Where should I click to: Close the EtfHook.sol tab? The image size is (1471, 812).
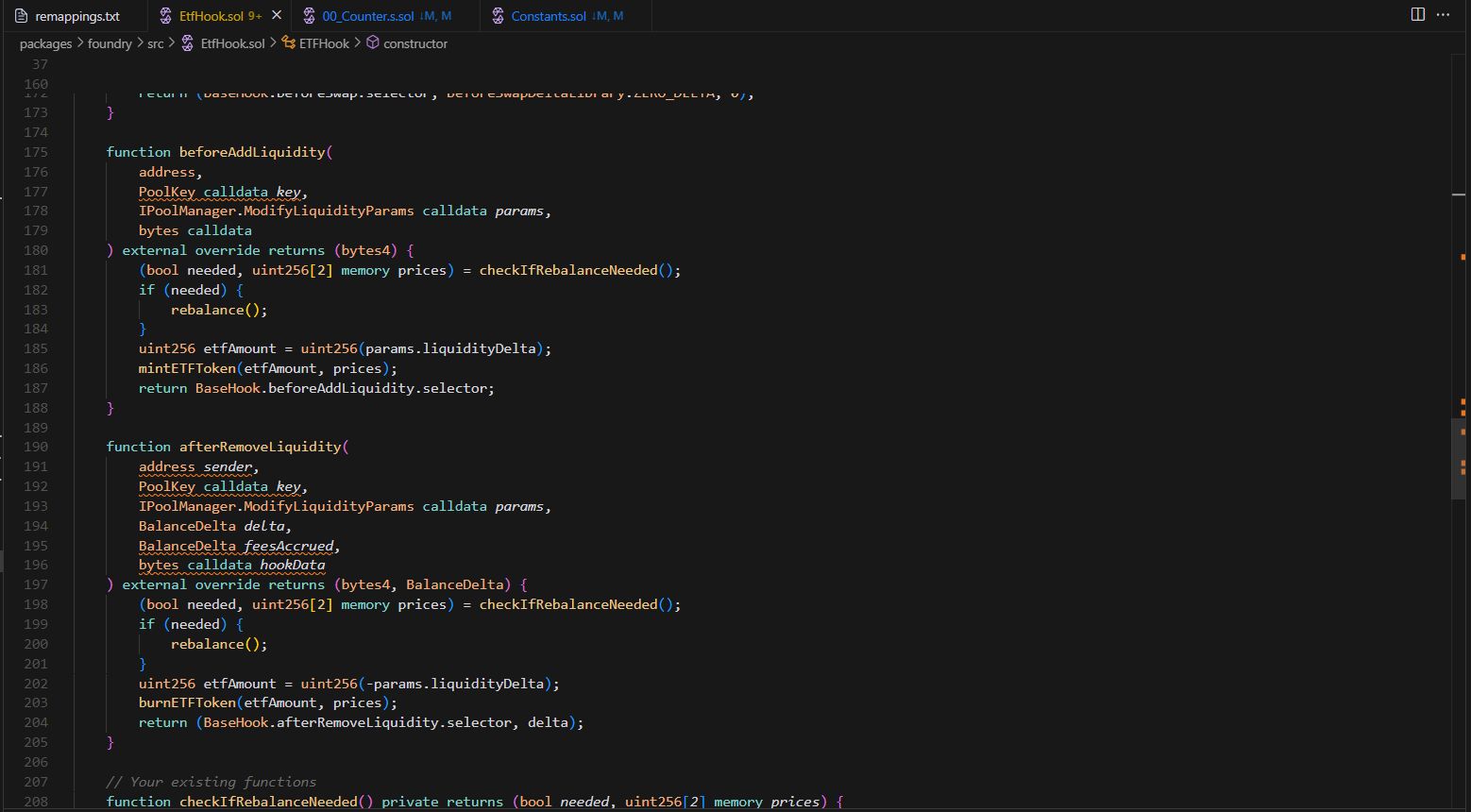click(x=276, y=16)
